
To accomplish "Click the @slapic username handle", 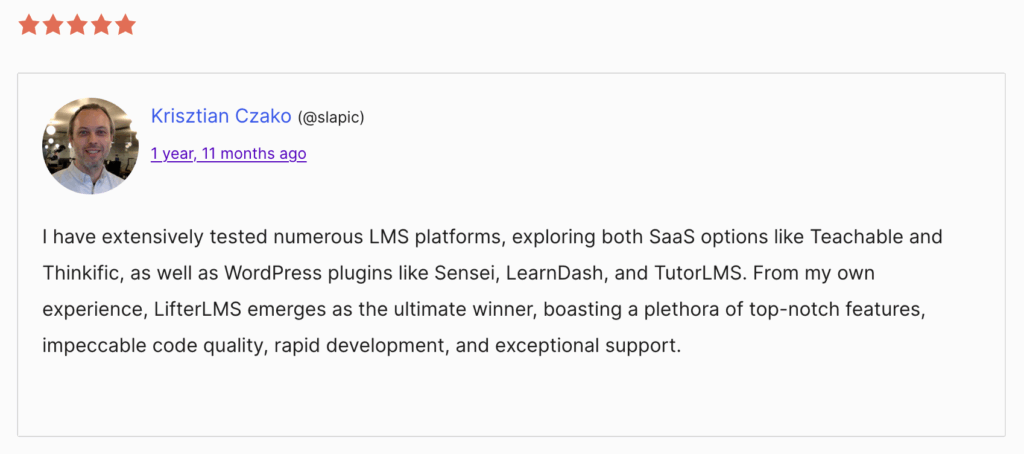I will pyautogui.click(x=331, y=117).
